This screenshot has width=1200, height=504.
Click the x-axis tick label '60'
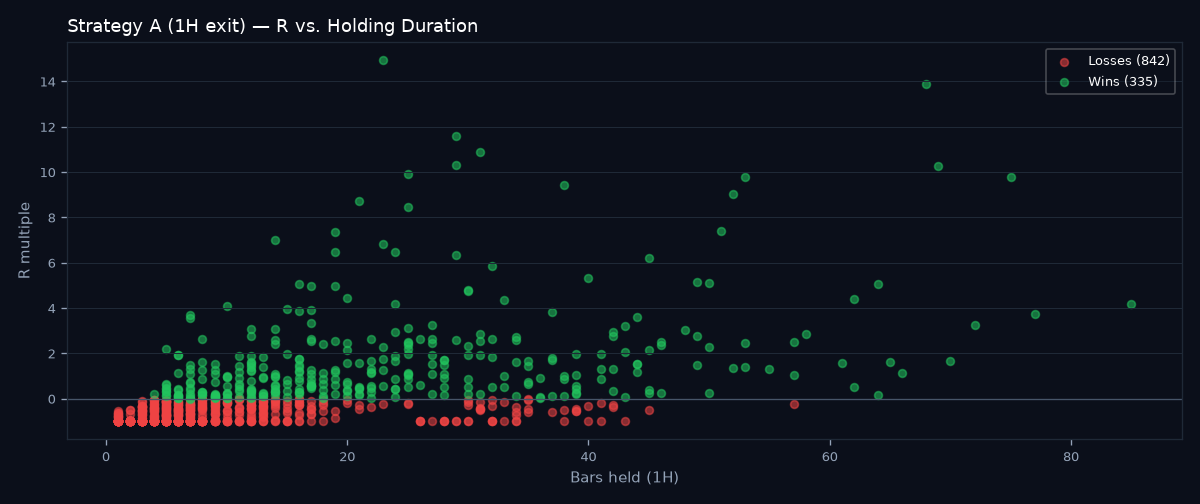[x=829, y=456]
